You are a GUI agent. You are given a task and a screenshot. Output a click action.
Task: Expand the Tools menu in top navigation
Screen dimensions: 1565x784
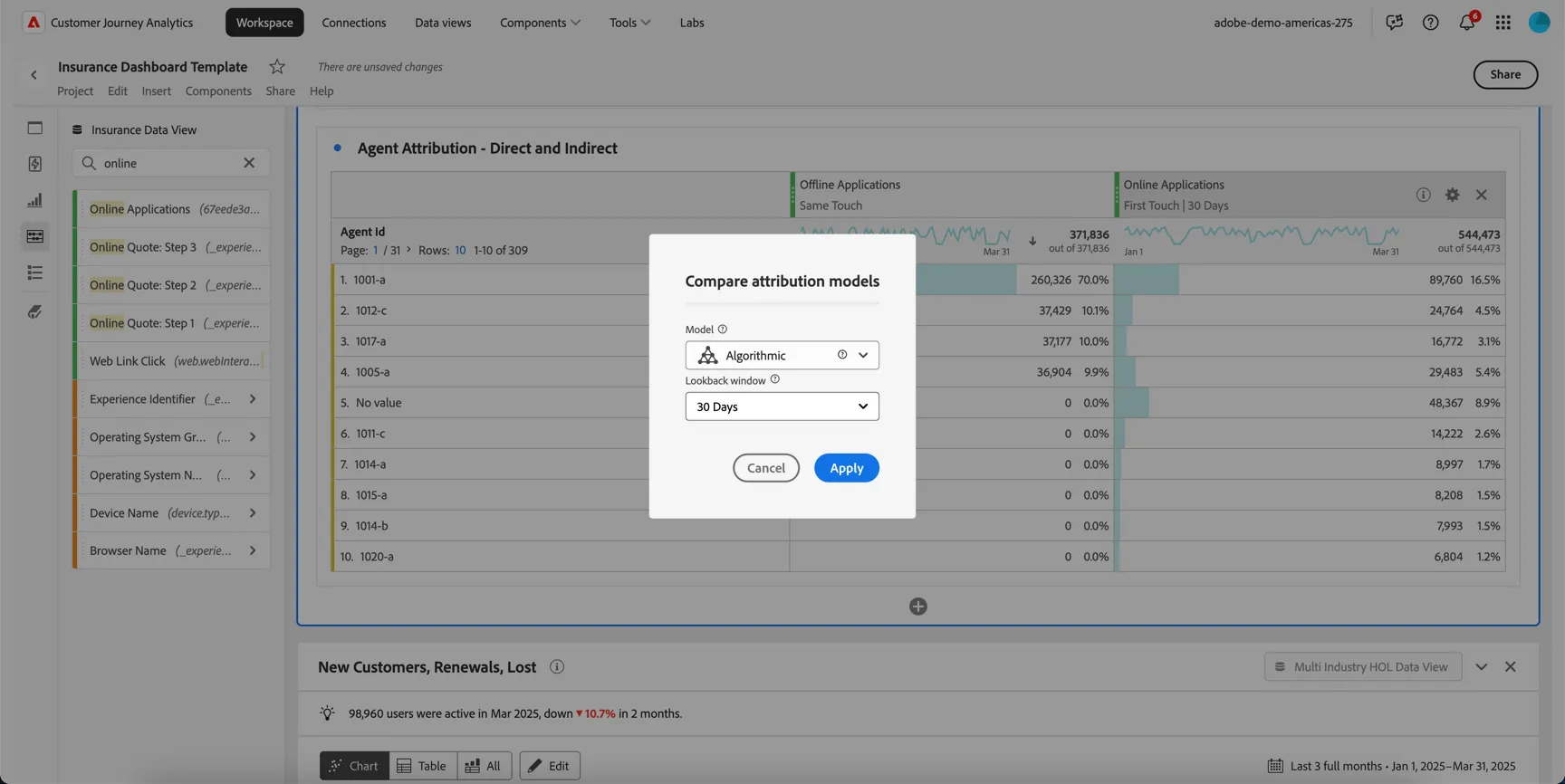tap(630, 23)
